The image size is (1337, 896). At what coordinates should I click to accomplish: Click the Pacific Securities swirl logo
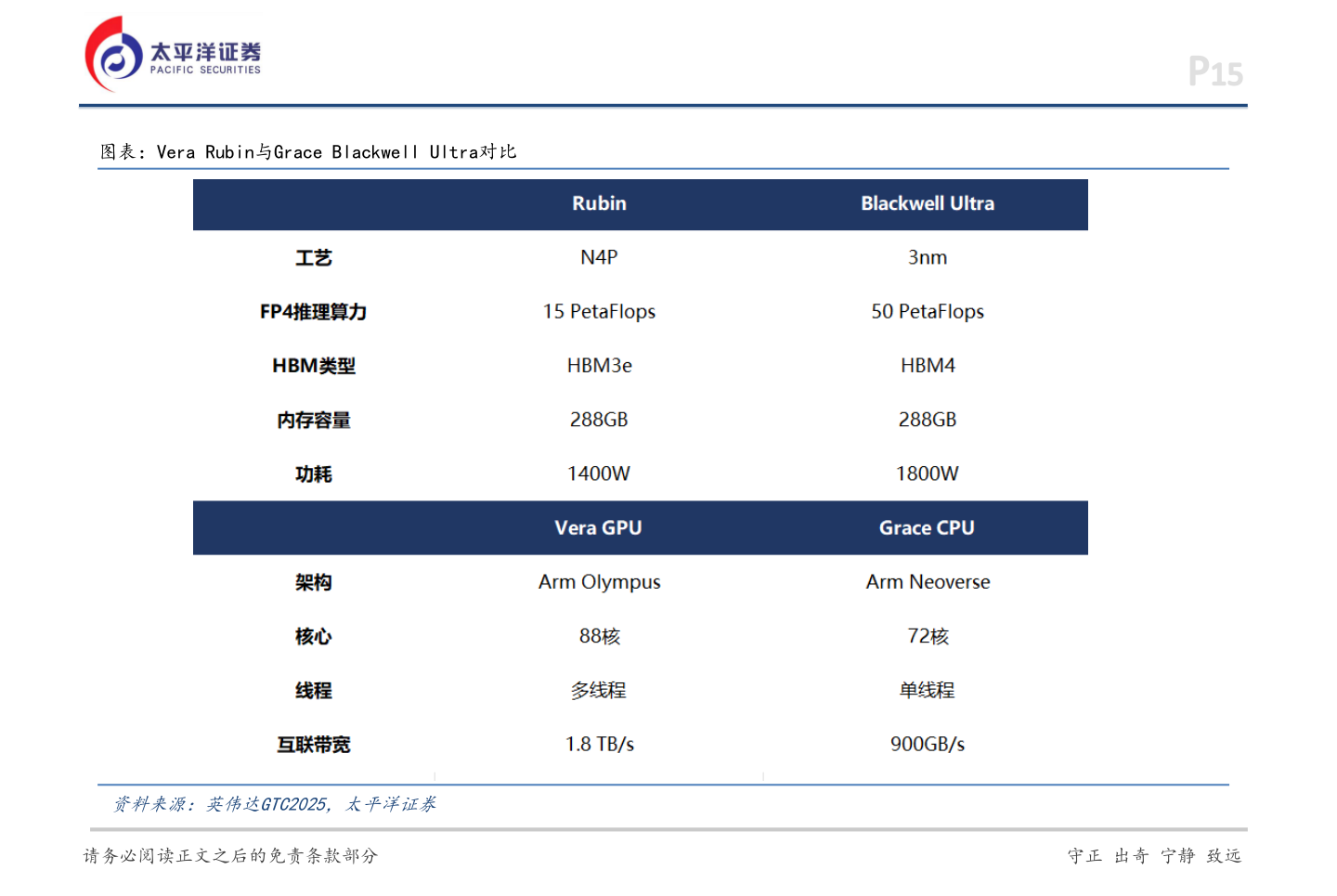[113, 55]
